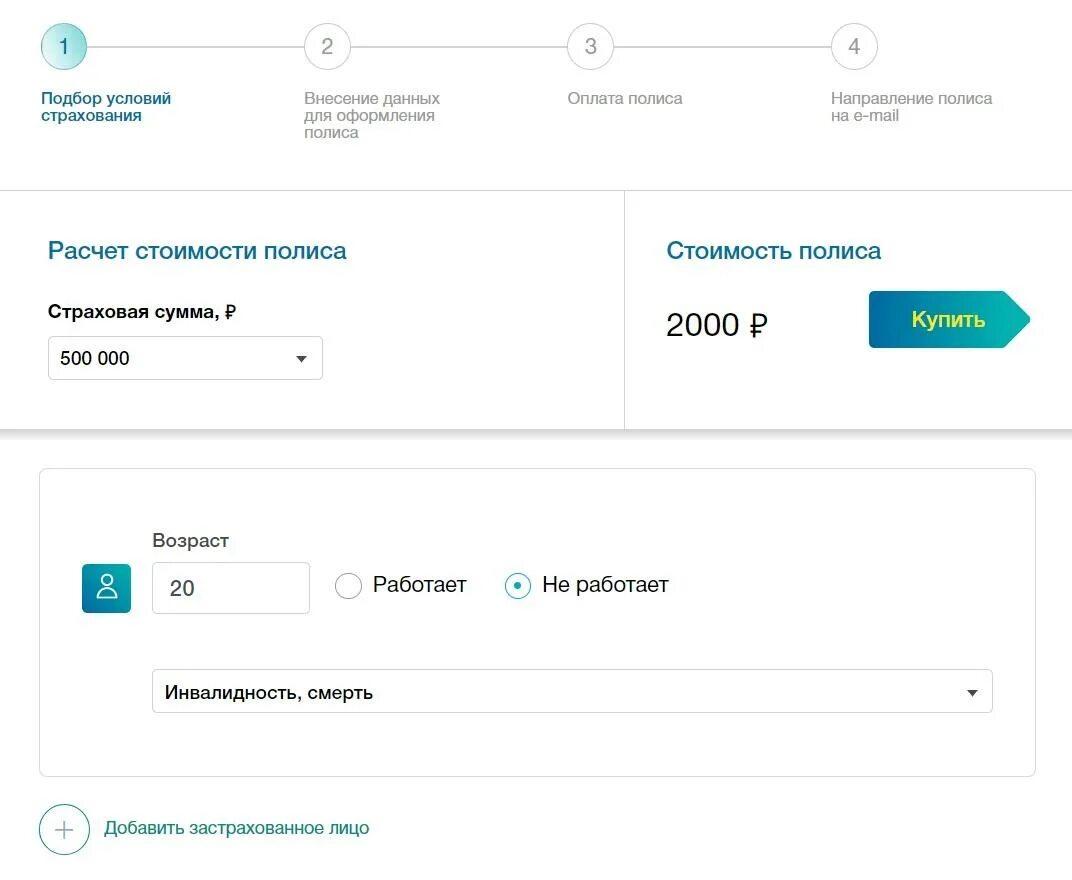Go to "Подбор условий страхования" step
Image resolution: width=1072 pixels, height=880 pixels.
pyautogui.click(x=106, y=107)
